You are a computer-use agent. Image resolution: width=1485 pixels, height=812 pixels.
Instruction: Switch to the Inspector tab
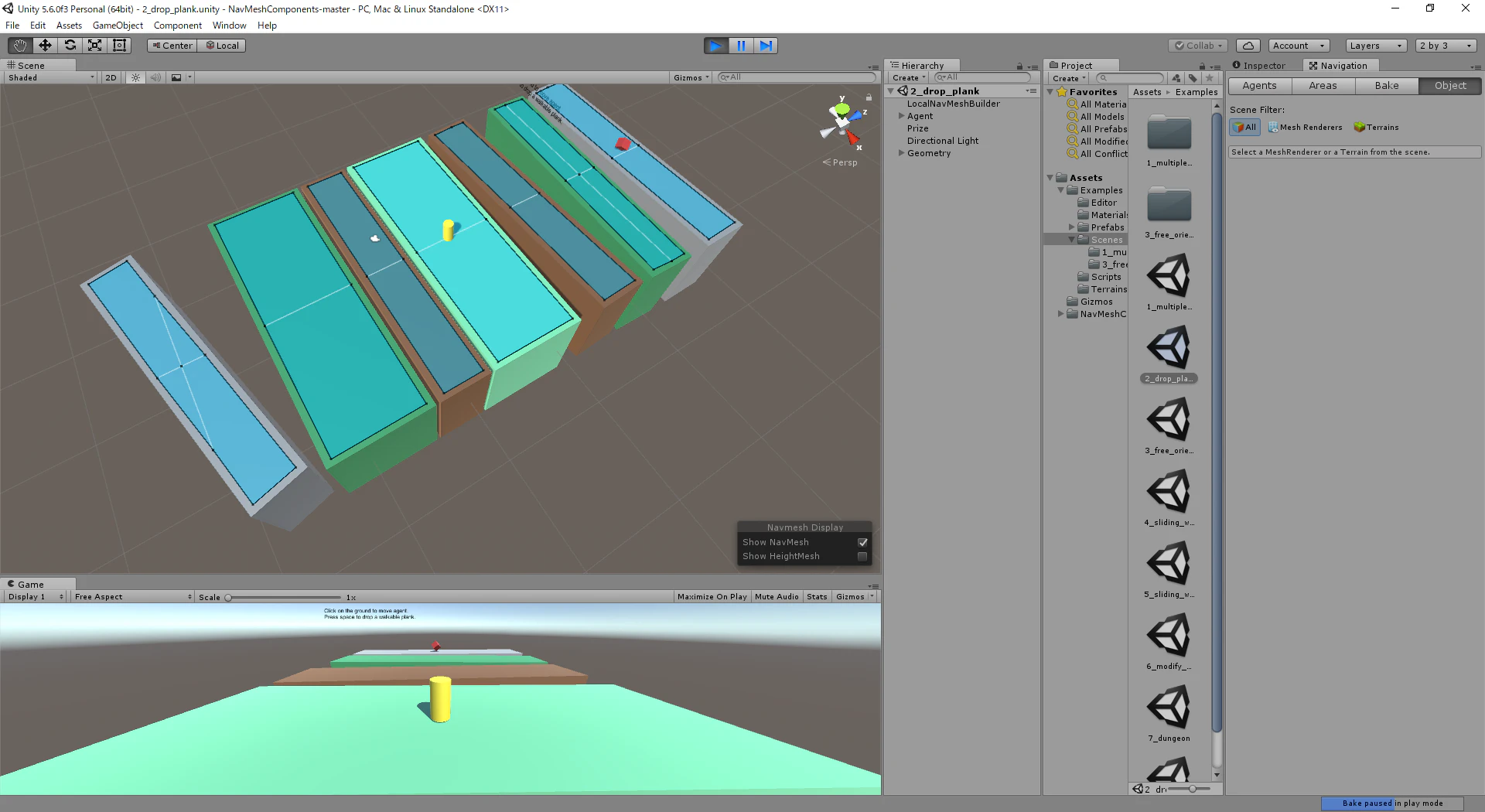[x=1258, y=66]
